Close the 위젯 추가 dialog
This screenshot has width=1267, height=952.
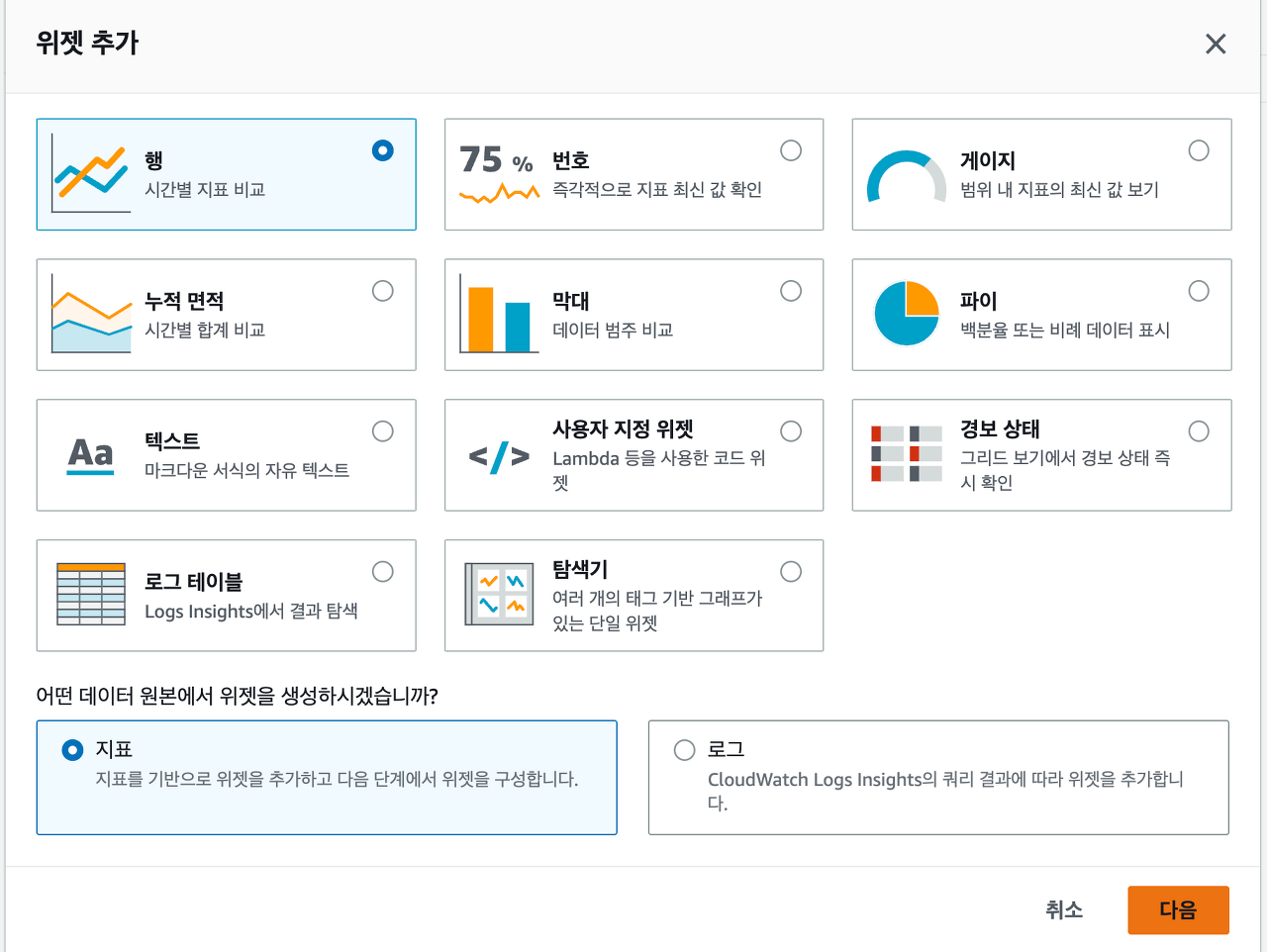pyautogui.click(x=1216, y=44)
